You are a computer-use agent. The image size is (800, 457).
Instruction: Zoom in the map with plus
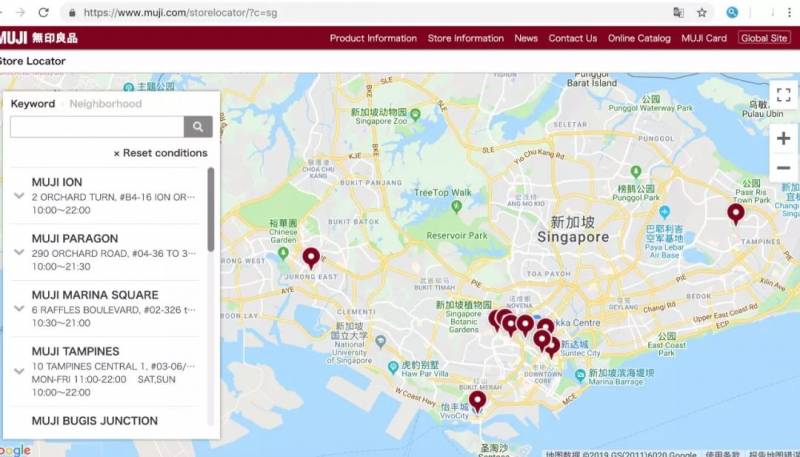pos(783,138)
